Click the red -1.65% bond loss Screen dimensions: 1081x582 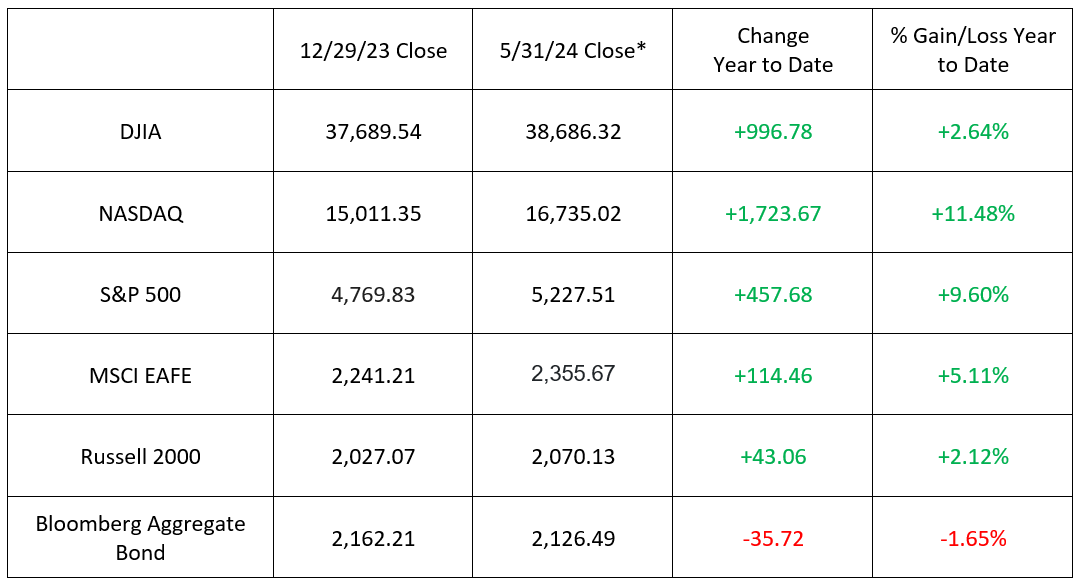[x=973, y=539]
